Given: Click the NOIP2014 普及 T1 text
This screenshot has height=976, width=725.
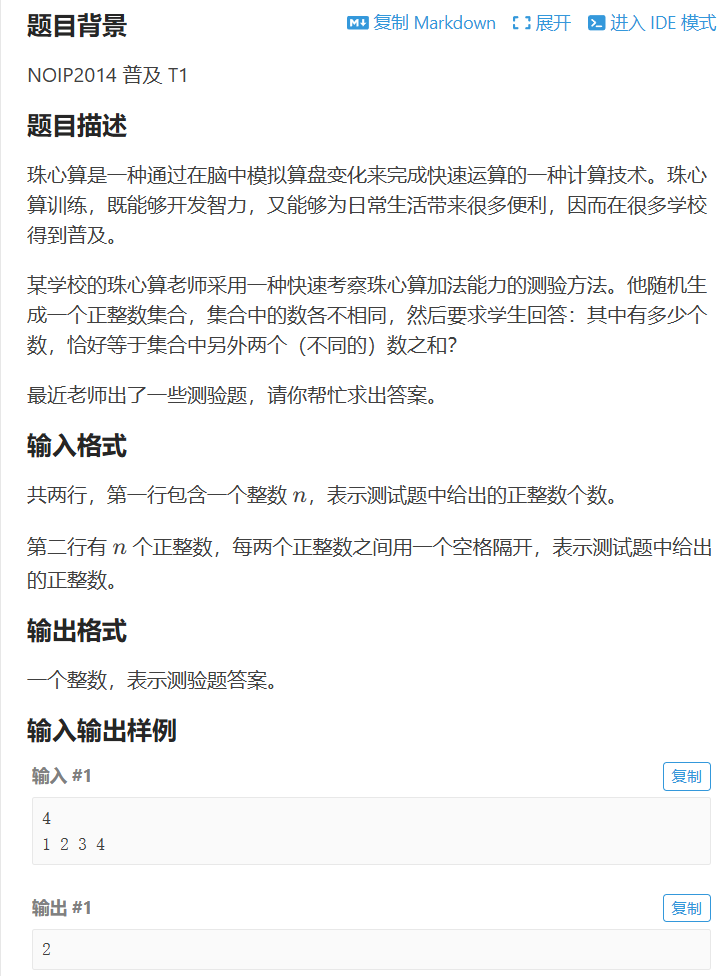Looking at the screenshot, I should click(x=108, y=75).
